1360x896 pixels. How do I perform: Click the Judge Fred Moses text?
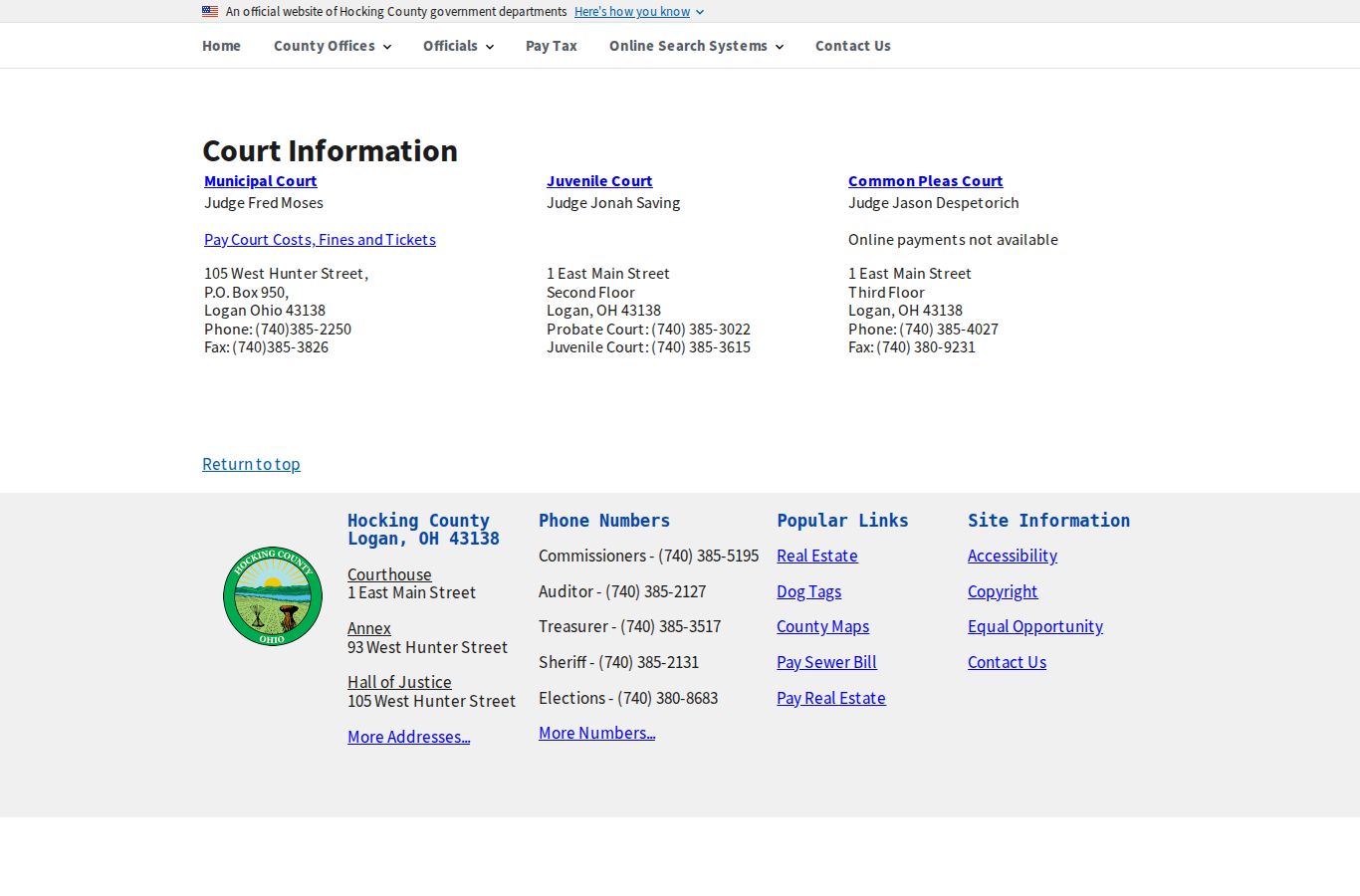(x=264, y=203)
